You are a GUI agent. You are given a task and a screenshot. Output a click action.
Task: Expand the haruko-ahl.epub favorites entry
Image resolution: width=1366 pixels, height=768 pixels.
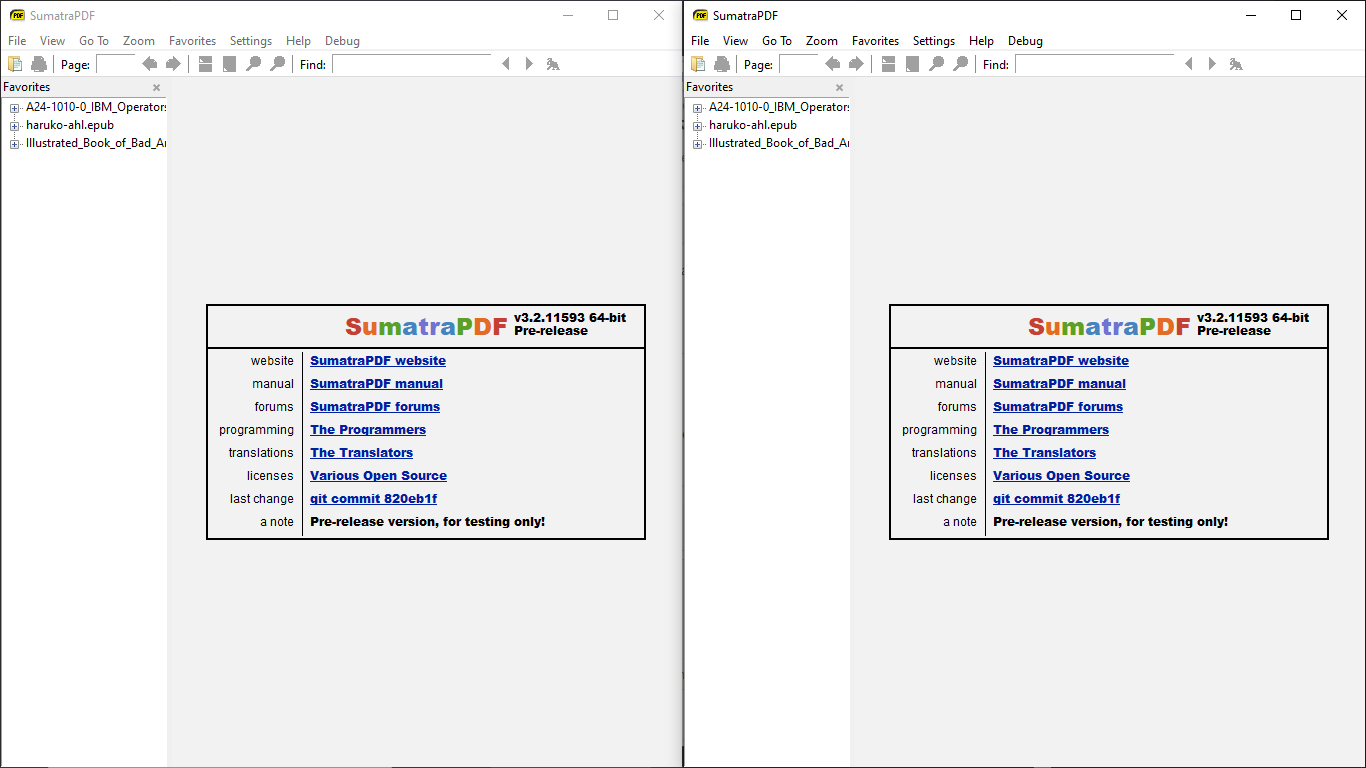tap(14, 125)
